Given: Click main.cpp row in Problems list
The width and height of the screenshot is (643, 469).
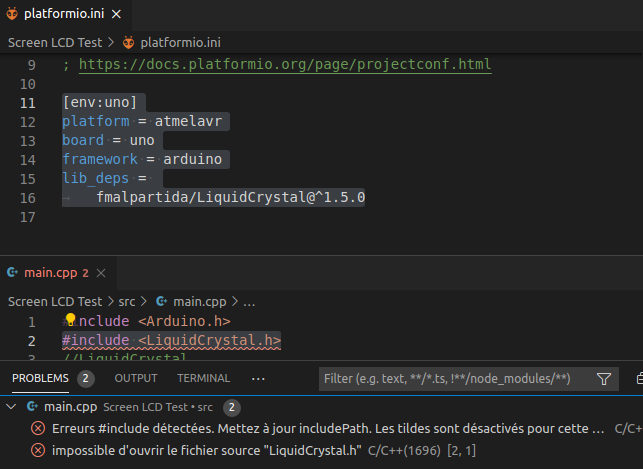Looking at the screenshot, I should 322,407.
